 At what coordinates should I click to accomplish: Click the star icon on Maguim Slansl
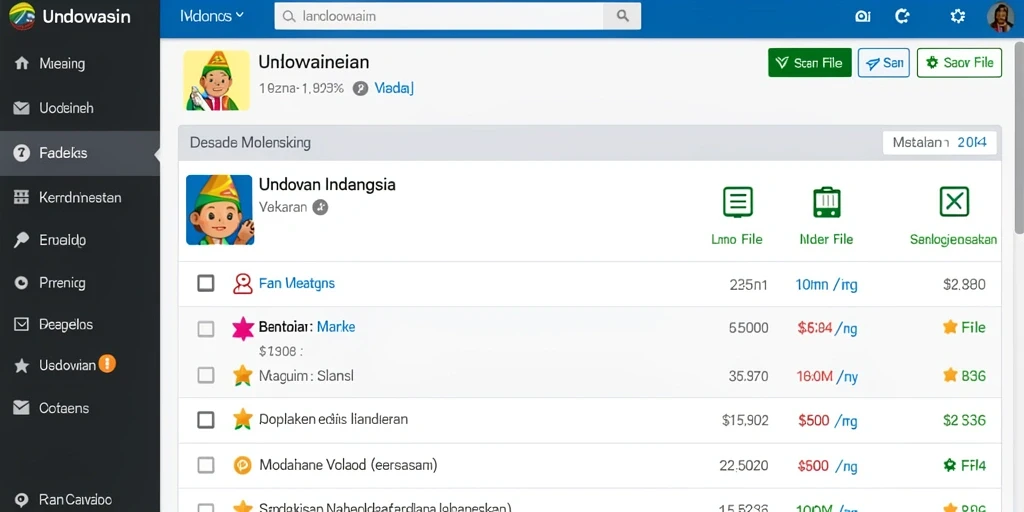(x=243, y=376)
